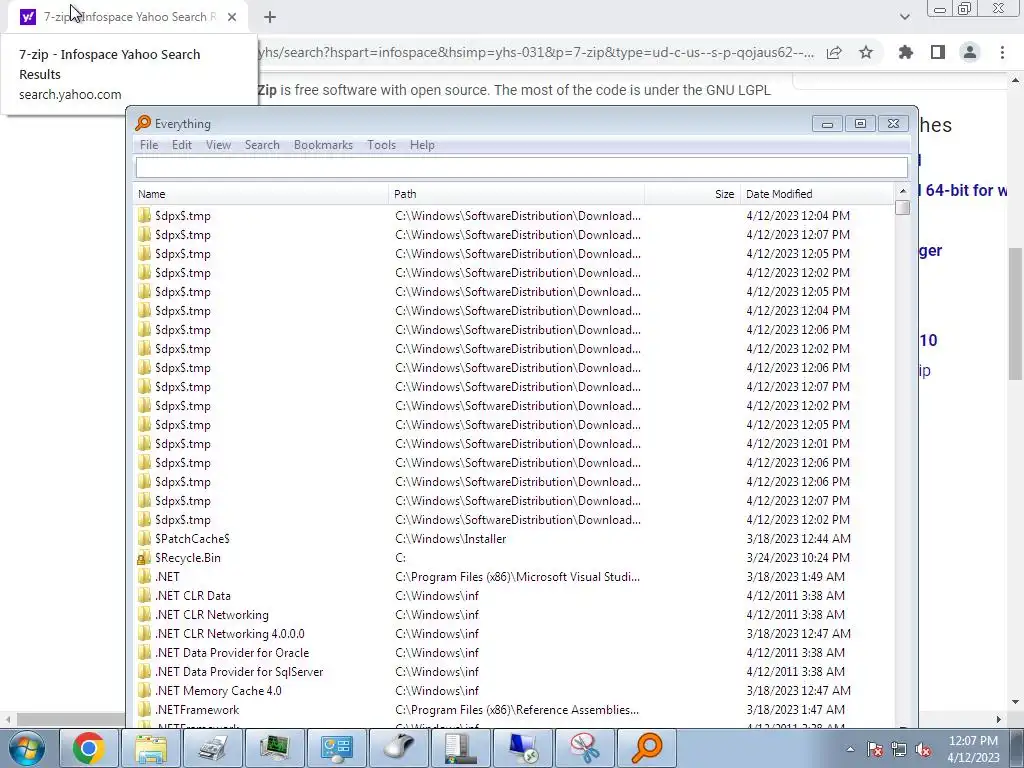Select the .NETFramework Reference Assemblies row
The image size is (1024, 768).
point(514,709)
